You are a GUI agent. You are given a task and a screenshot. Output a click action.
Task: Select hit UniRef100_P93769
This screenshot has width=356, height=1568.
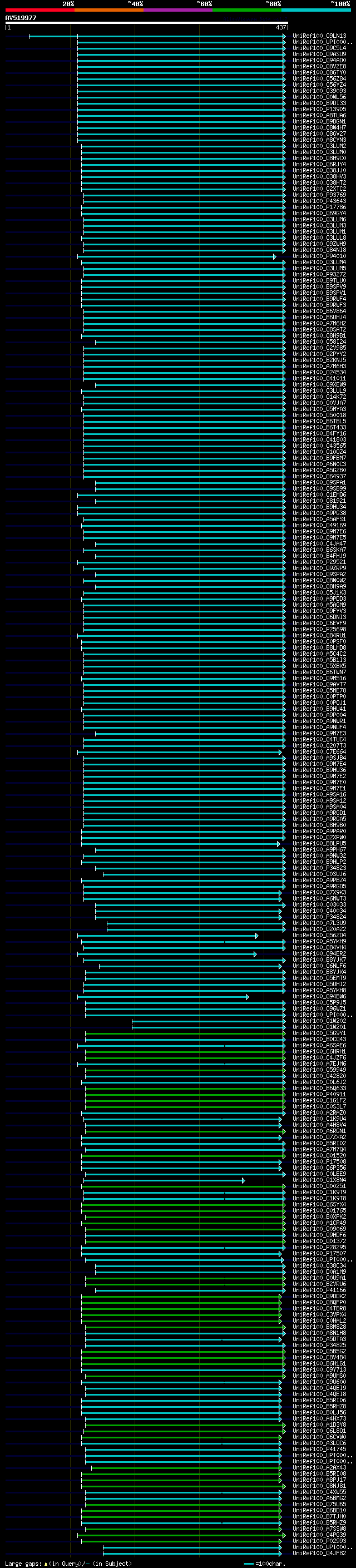coord(319,195)
